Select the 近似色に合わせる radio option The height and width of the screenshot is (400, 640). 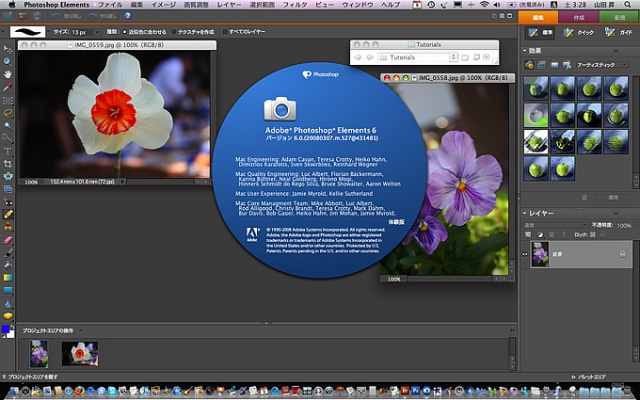[x=124, y=31]
